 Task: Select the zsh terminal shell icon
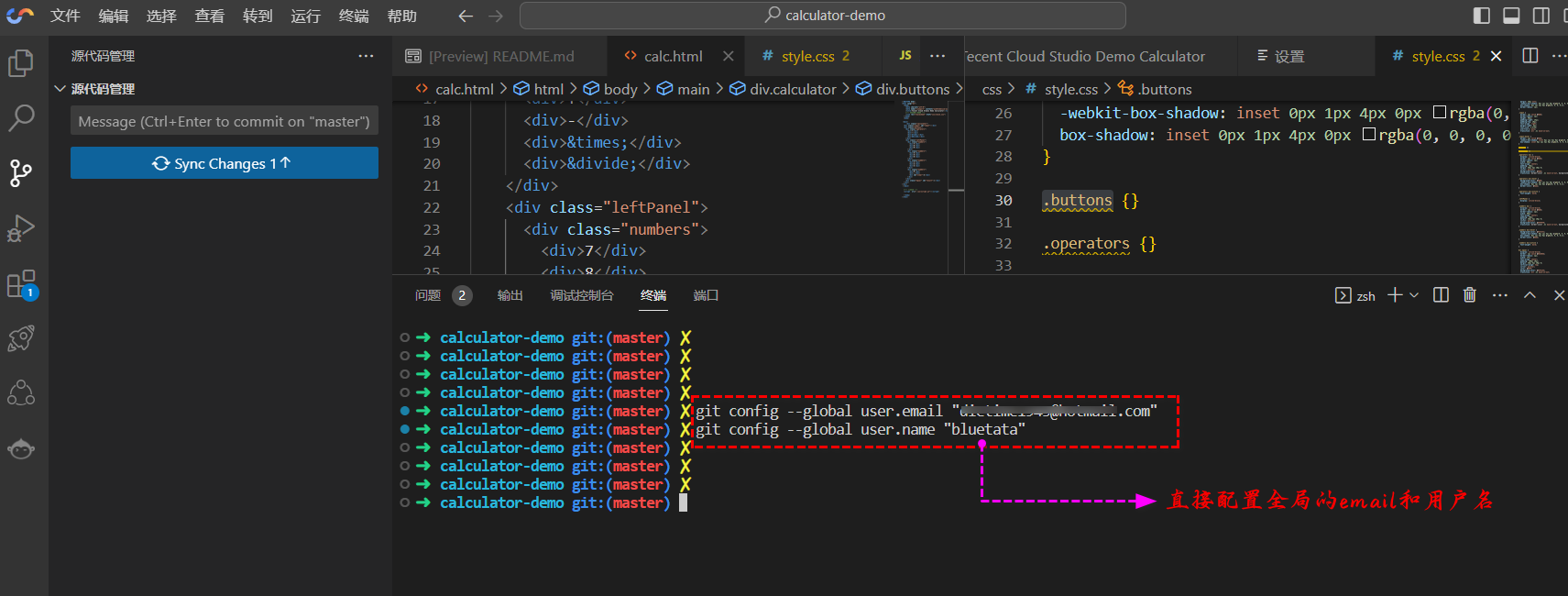tap(1343, 295)
